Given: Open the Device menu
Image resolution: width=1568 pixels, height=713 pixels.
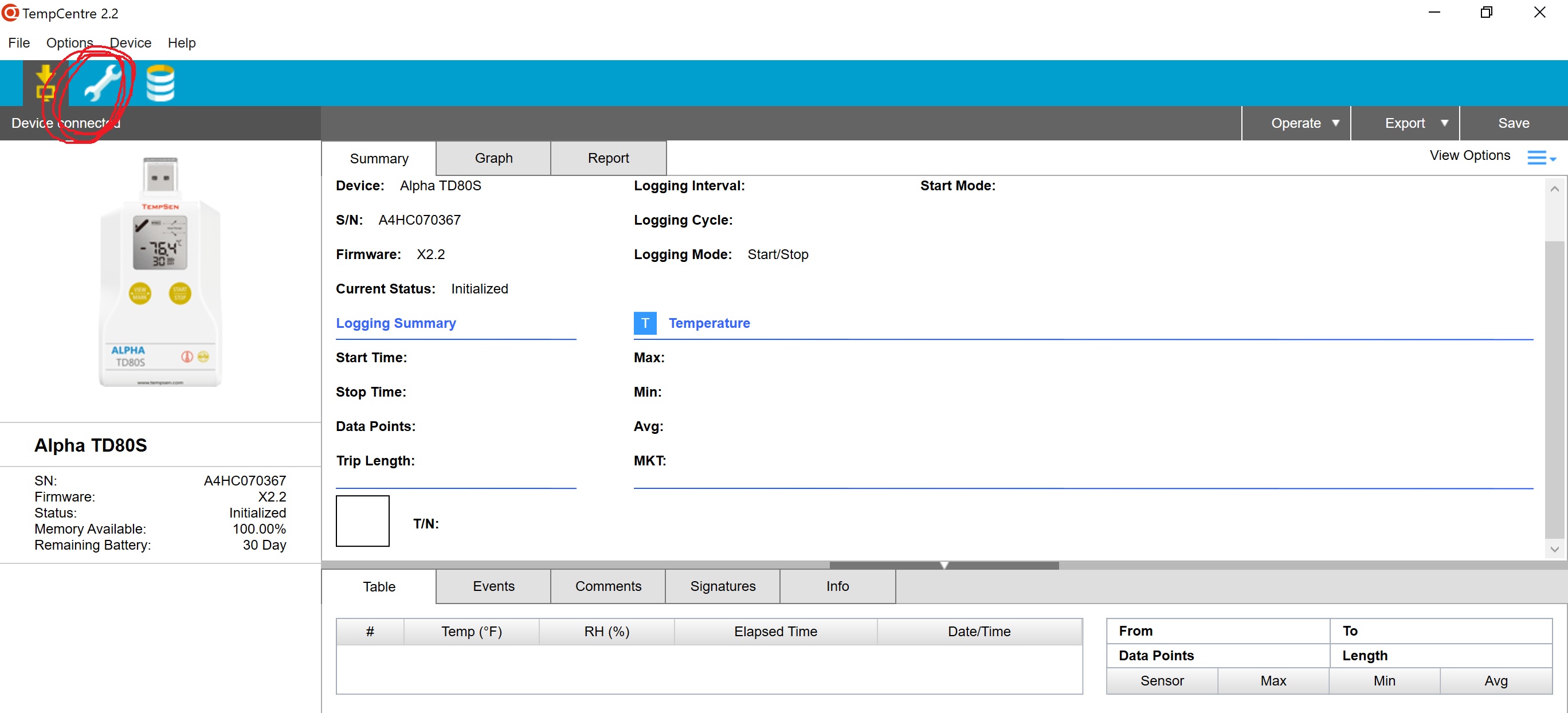Looking at the screenshot, I should pyautogui.click(x=130, y=42).
